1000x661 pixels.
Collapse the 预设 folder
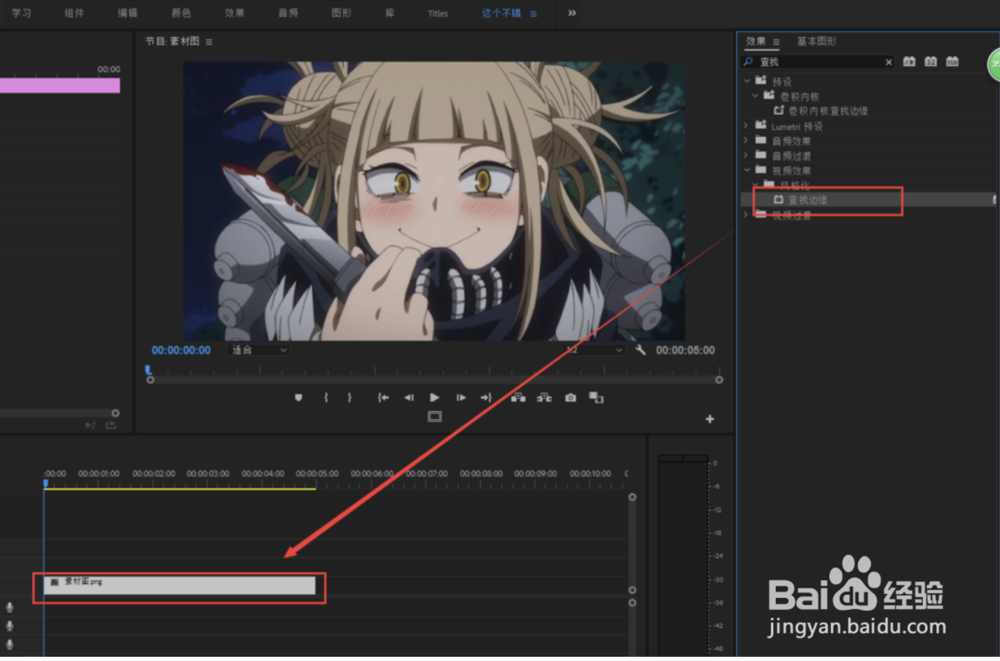pyautogui.click(x=747, y=81)
